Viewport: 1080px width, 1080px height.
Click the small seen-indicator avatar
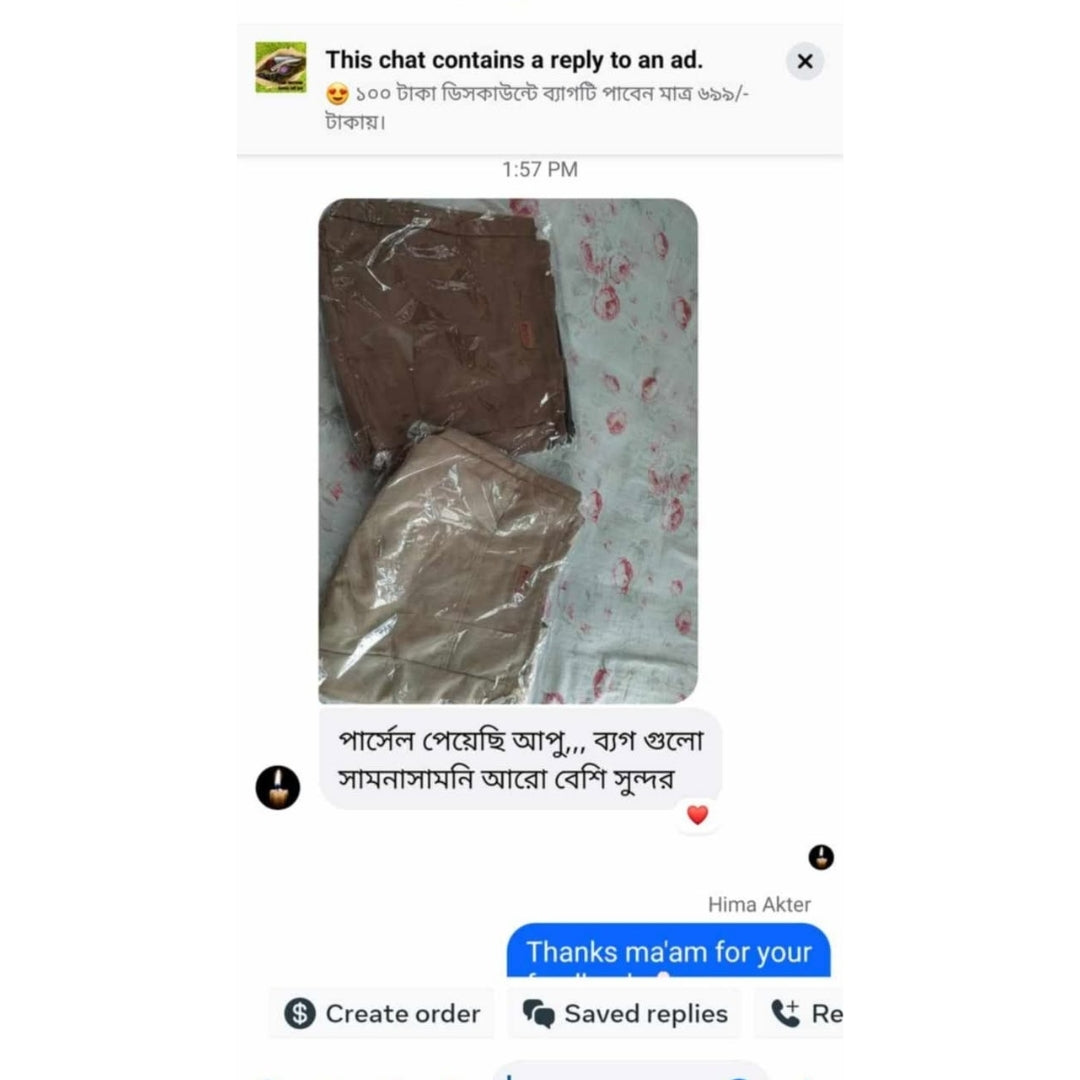pos(821,858)
